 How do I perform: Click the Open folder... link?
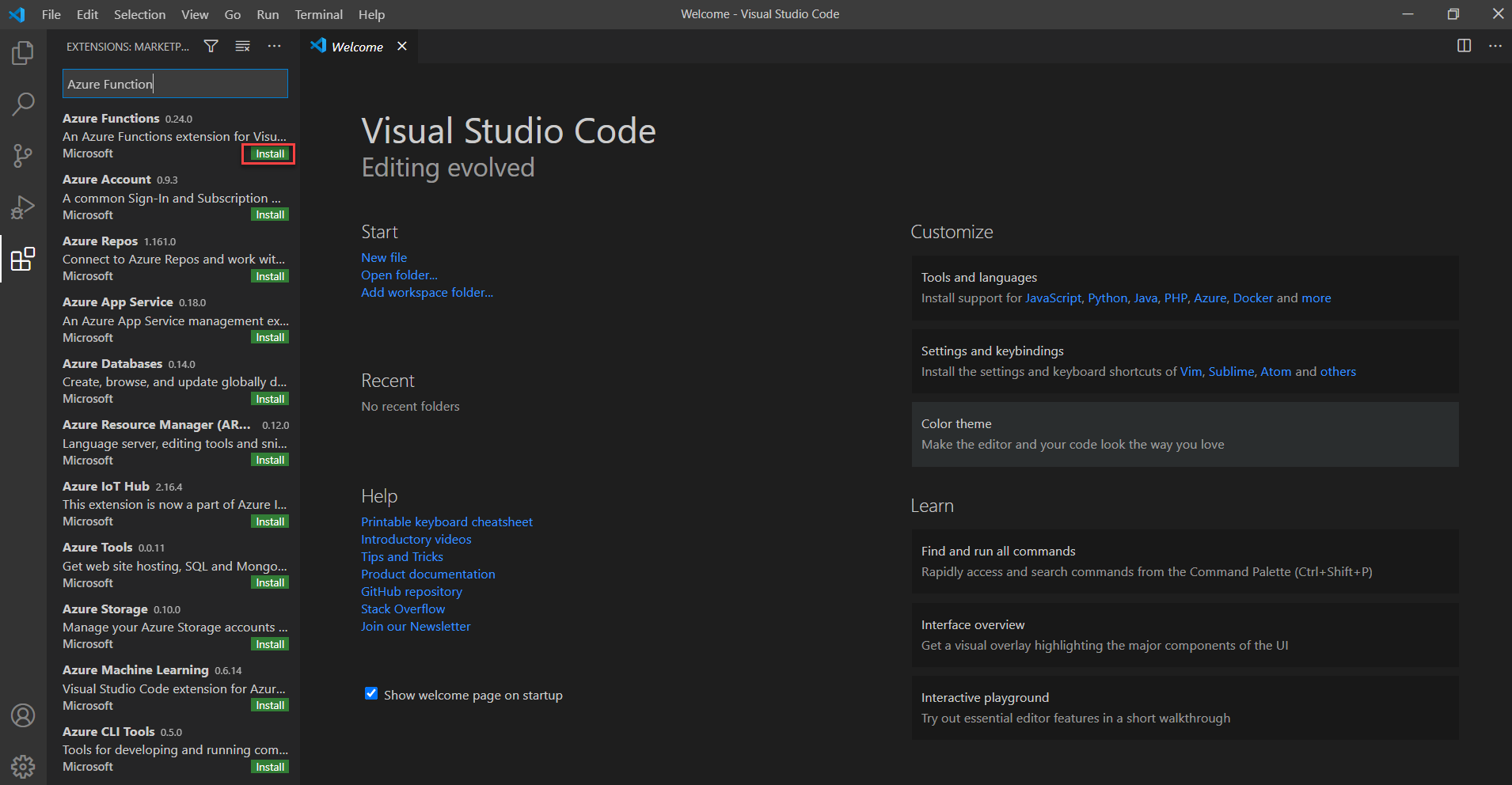pyautogui.click(x=399, y=275)
